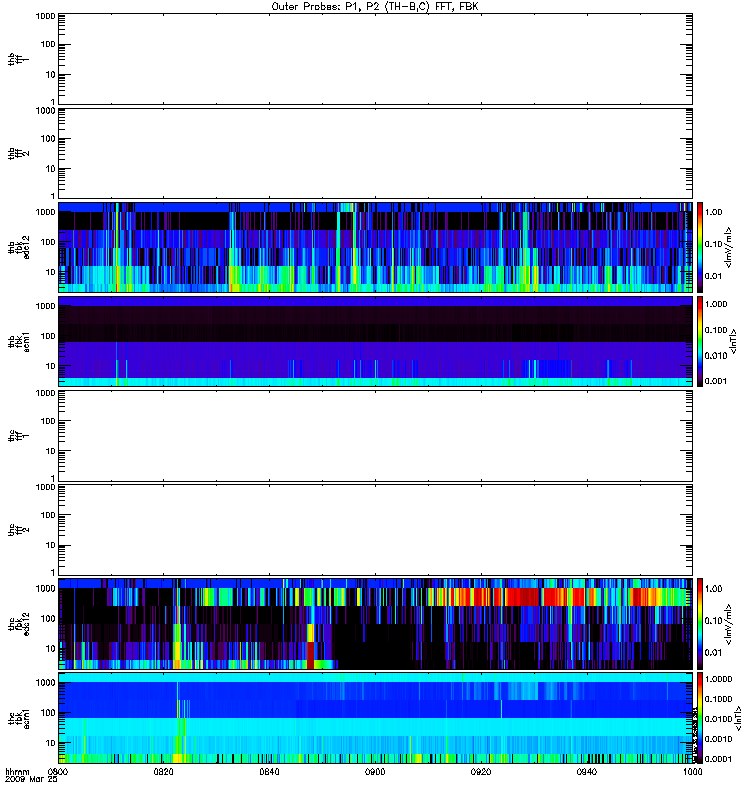Click the '2009 Mar 25' date label

tap(31, 780)
